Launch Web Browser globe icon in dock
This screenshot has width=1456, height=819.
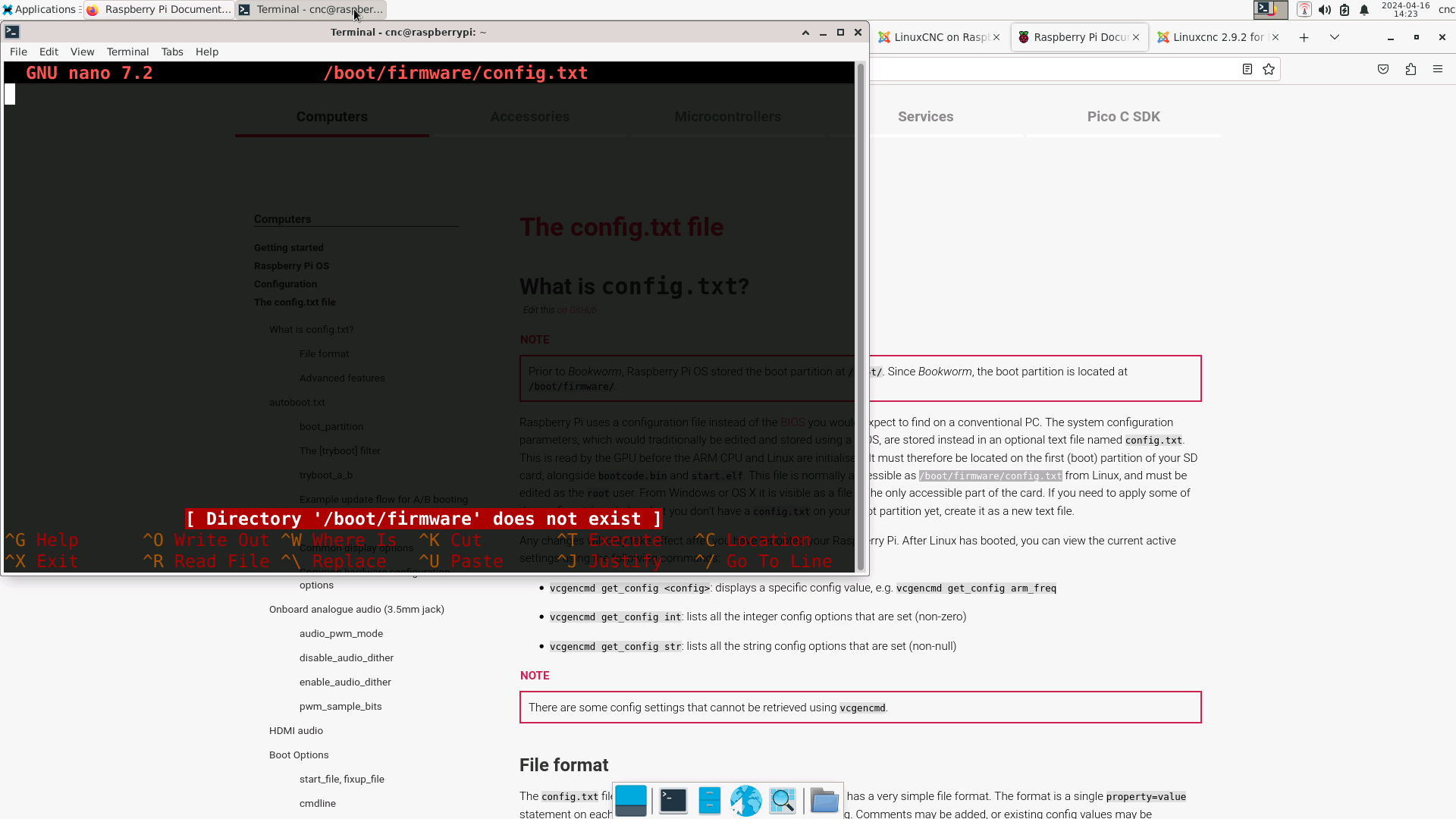[746, 801]
